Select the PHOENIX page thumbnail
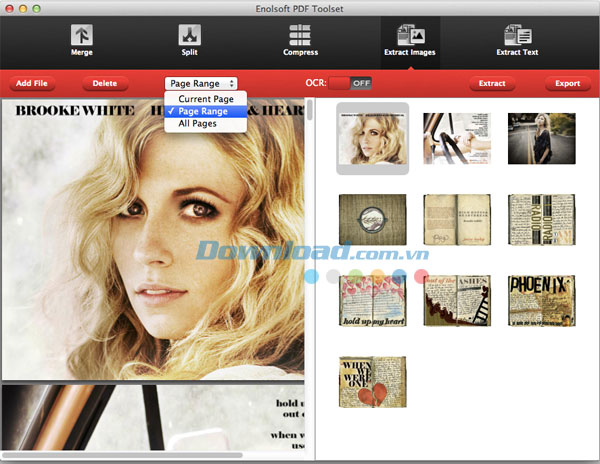This screenshot has width=600, height=464. 541,301
